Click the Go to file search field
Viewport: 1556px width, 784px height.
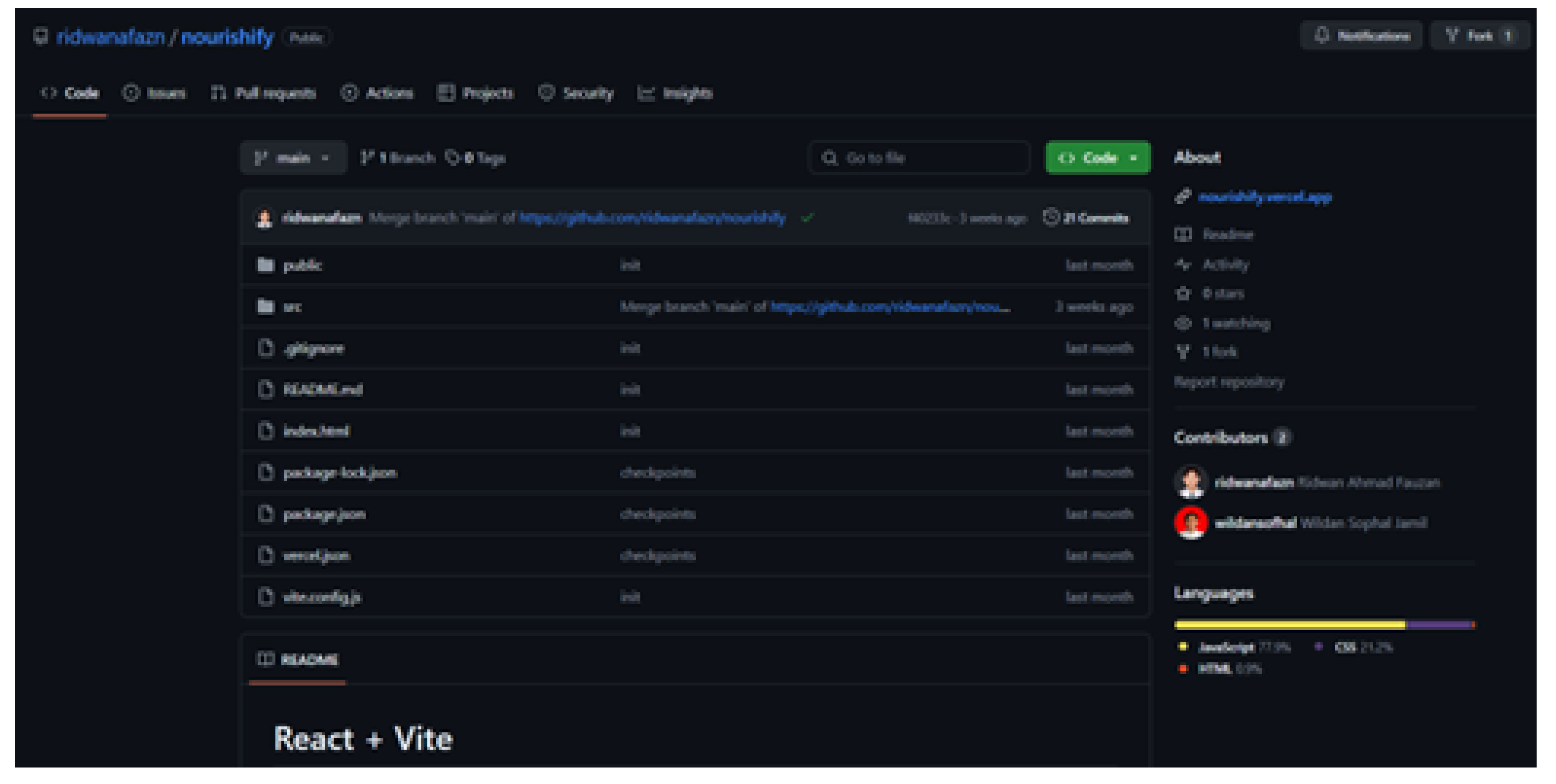point(918,158)
